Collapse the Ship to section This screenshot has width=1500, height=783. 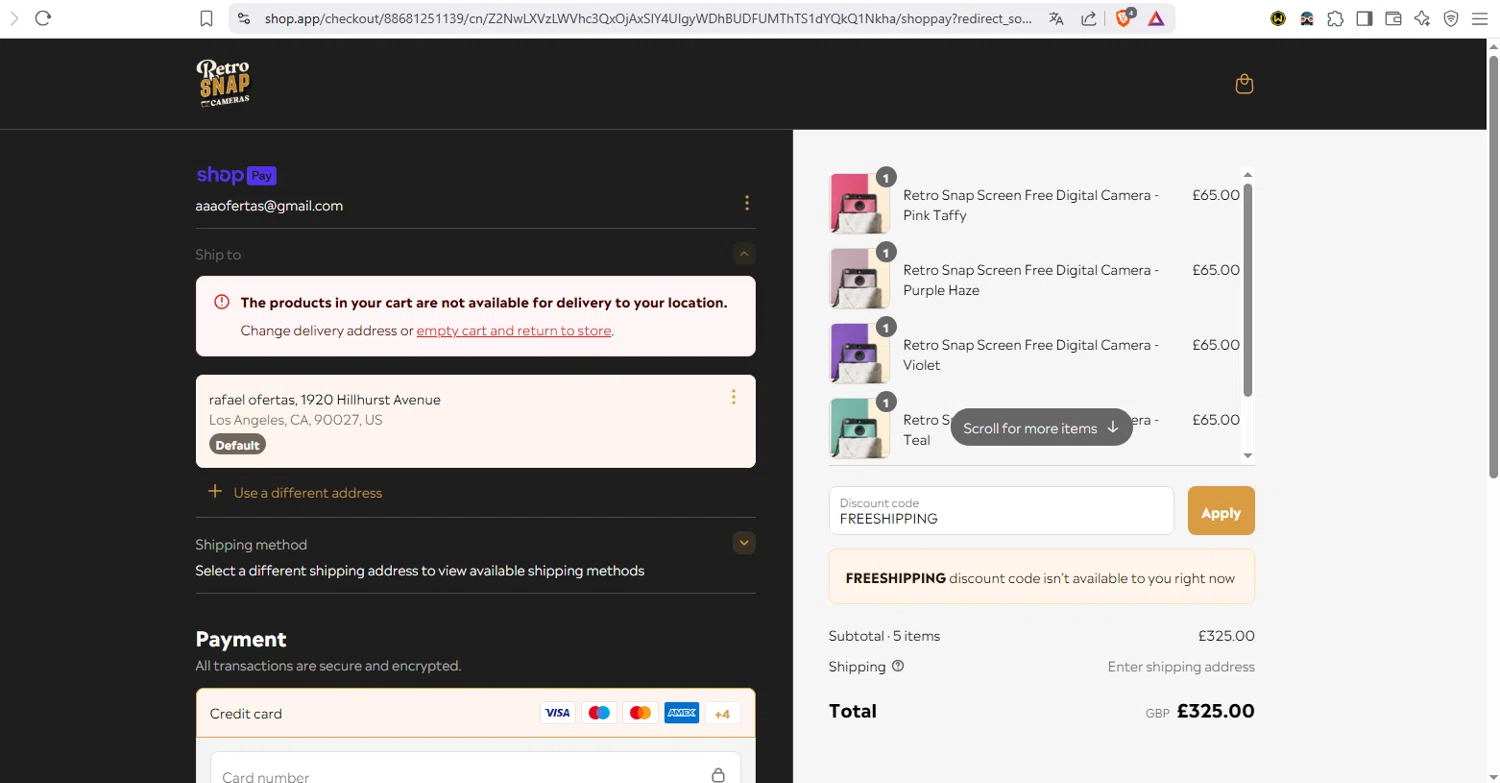click(744, 254)
